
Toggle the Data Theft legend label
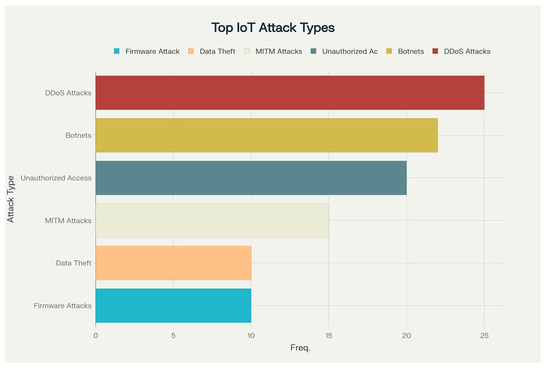pyautogui.click(x=217, y=51)
